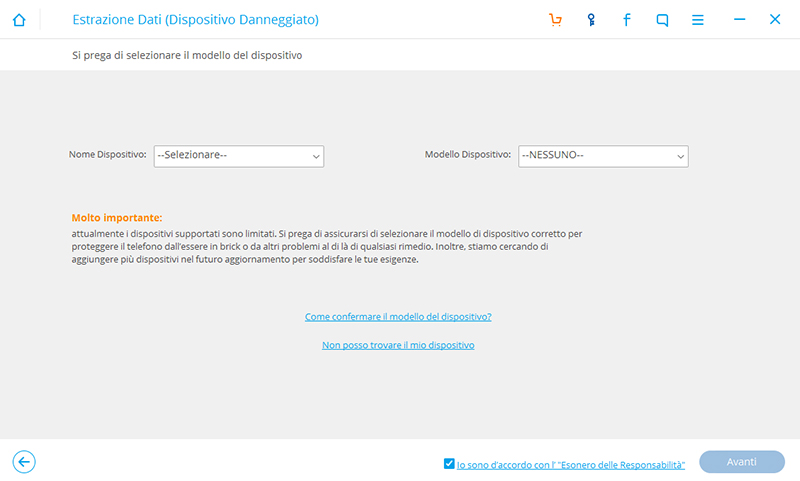Screen dimensions: 800x481
Task: Open the Modello Dispositivo dropdown
Action: [603, 156]
